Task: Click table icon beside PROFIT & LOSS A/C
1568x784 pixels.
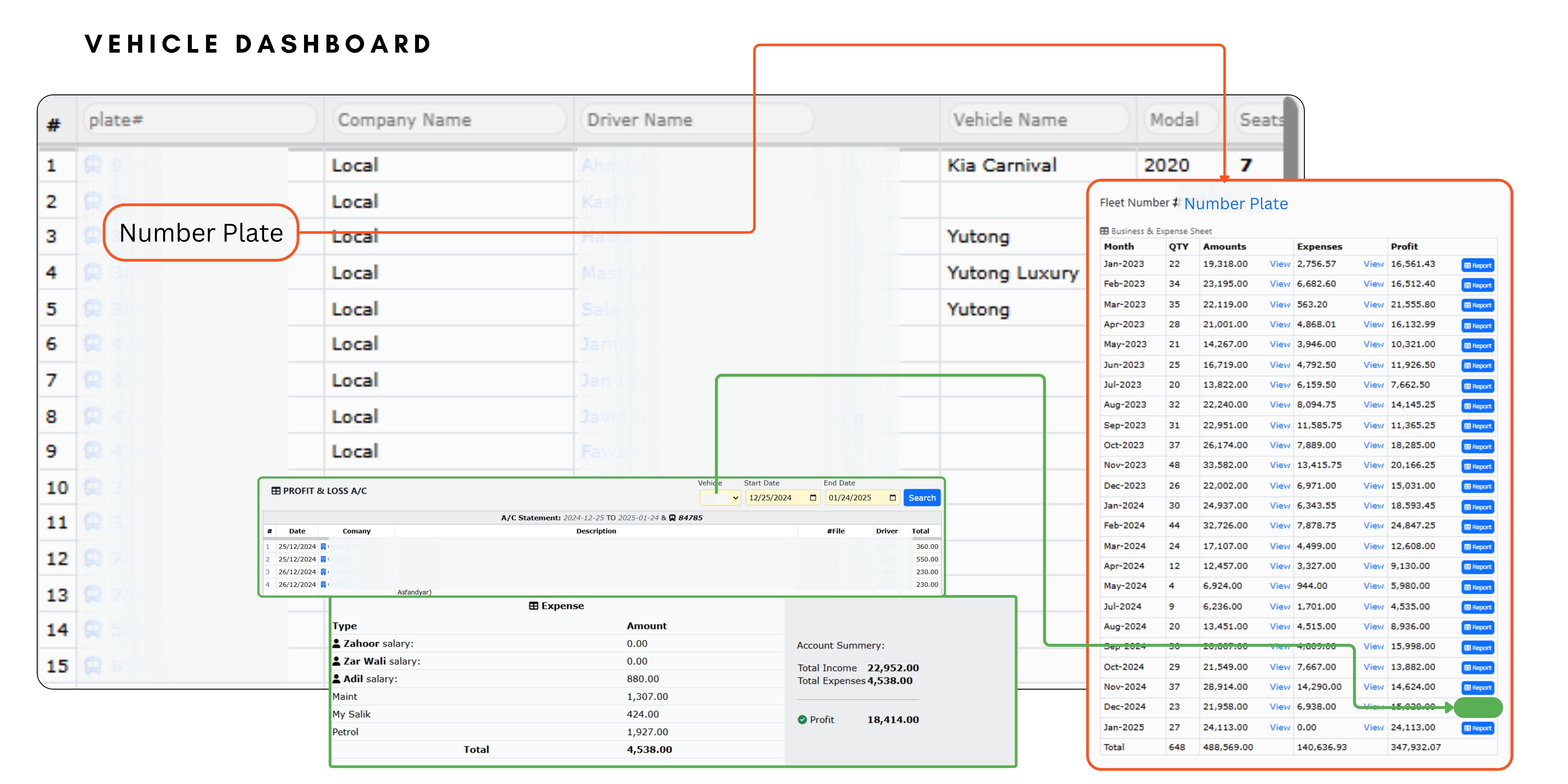Action: (x=276, y=491)
